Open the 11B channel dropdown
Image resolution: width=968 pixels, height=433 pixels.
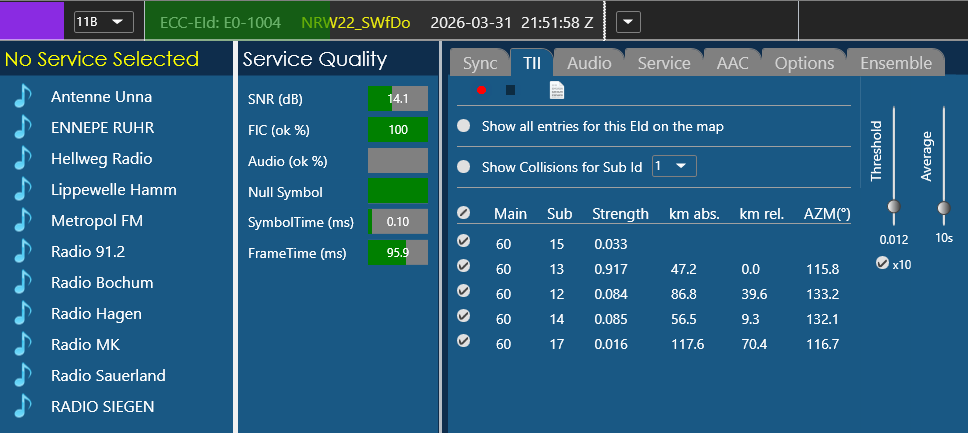coord(104,21)
